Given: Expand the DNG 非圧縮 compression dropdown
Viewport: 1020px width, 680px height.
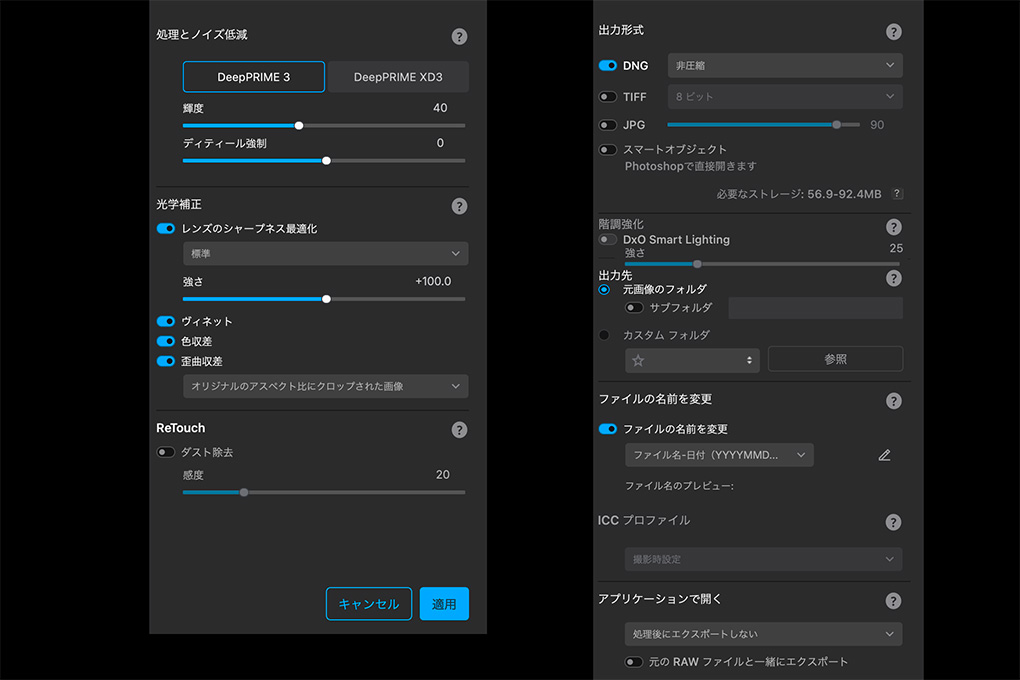Looking at the screenshot, I should [x=784, y=66].
